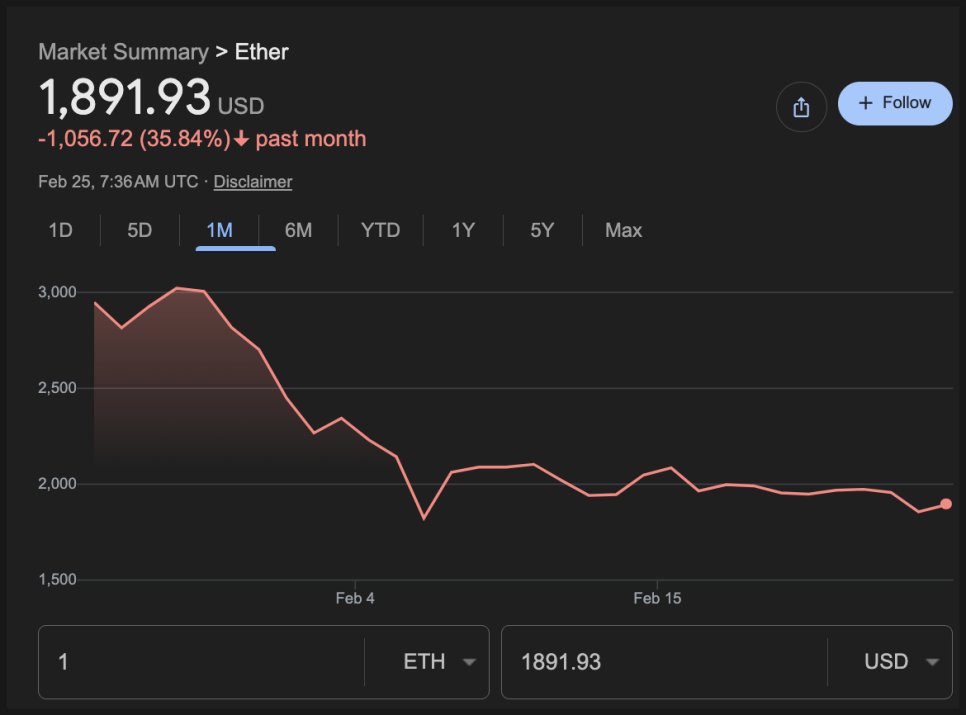Open the Disclaimer link

click(x=253, y=182)
